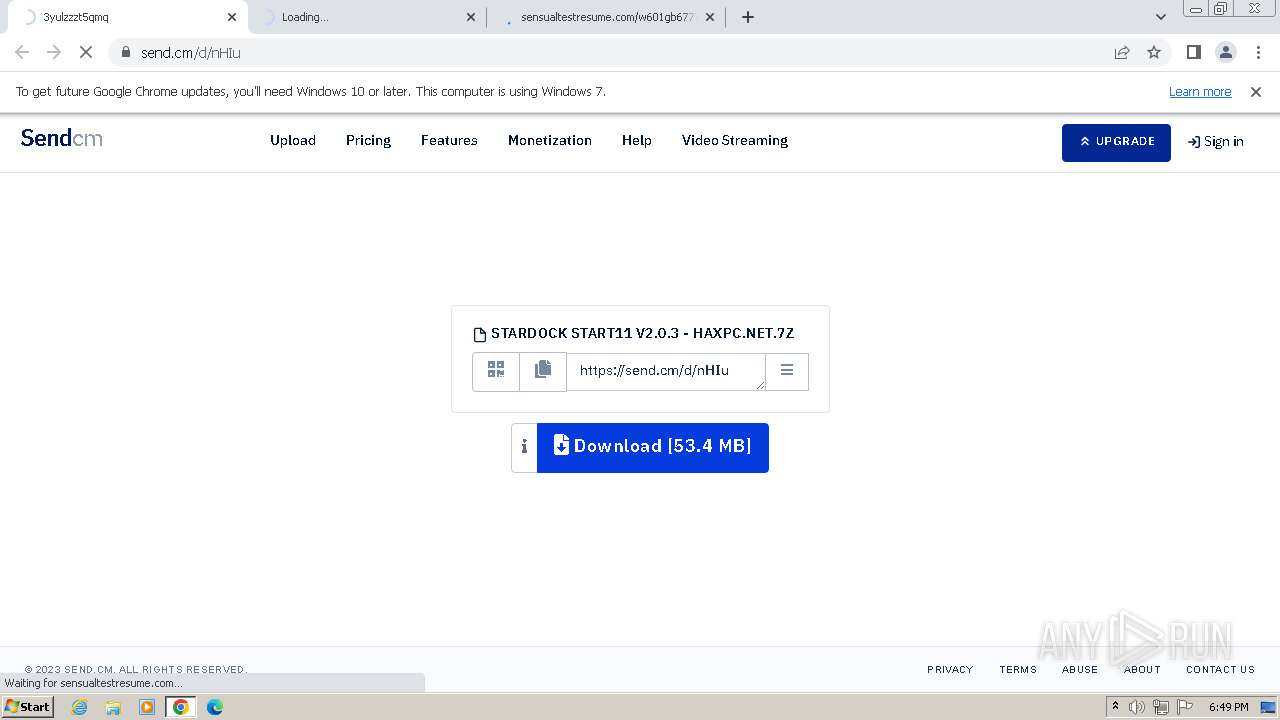Show hidden system tray icons

pyautogui.click(x=1115, y=707)
